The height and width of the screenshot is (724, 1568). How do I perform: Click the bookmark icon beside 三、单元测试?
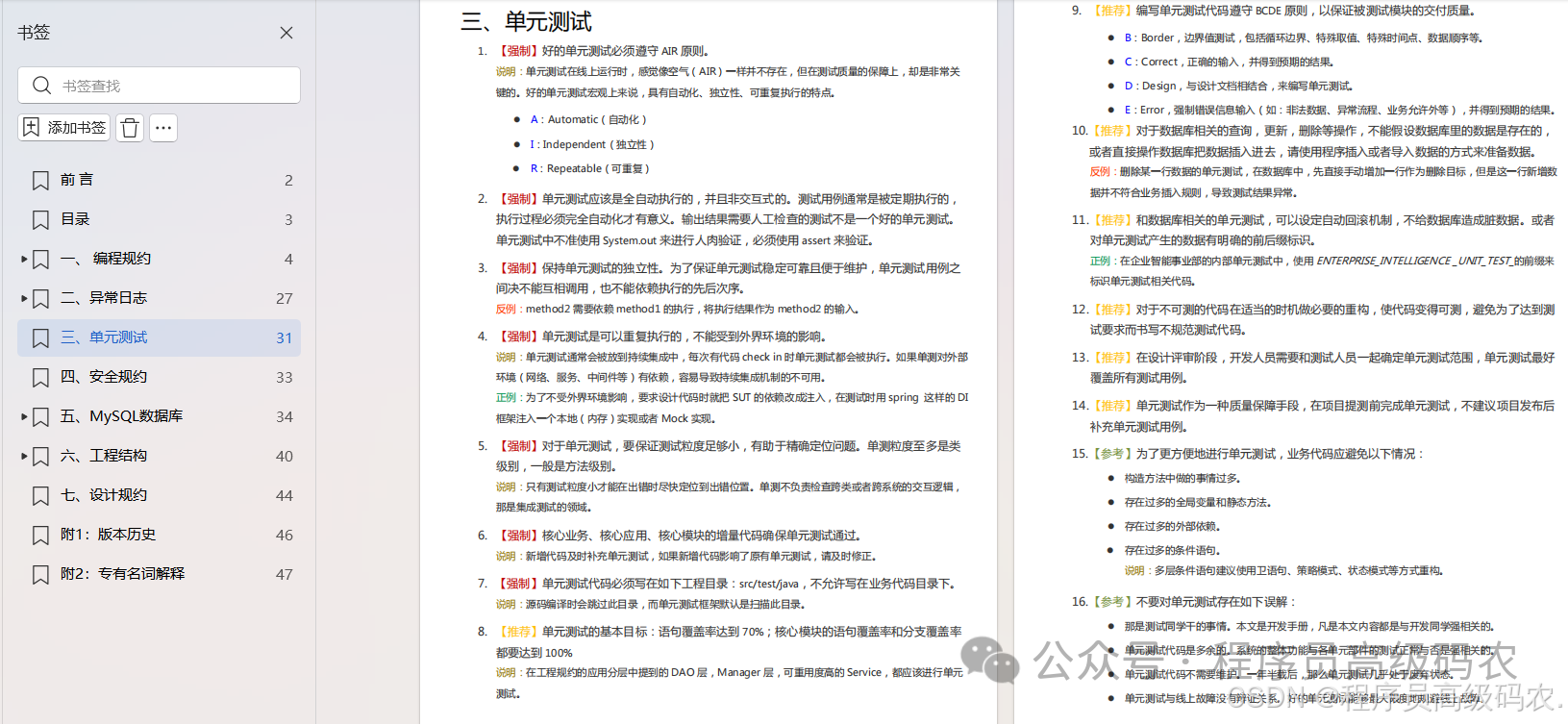40,337
